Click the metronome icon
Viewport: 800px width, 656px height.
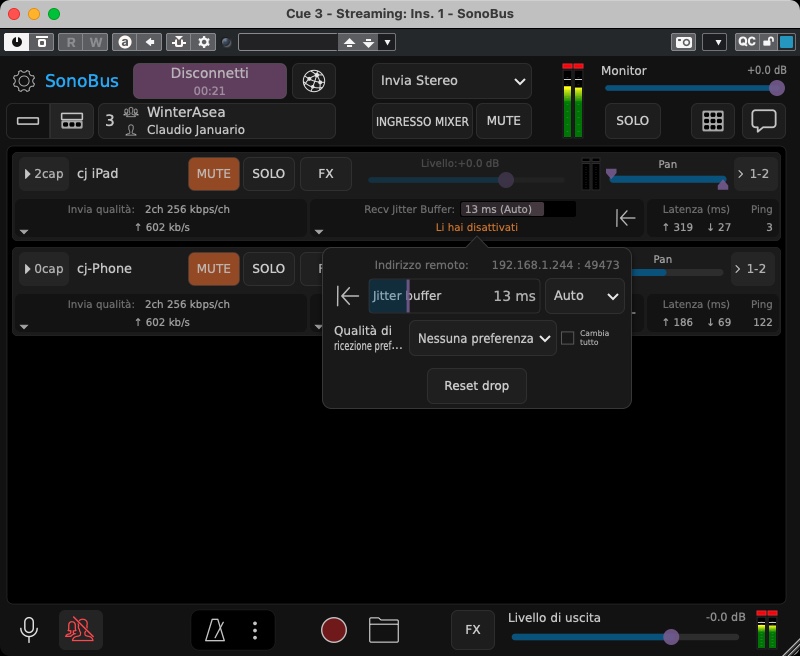coord(215,630)
